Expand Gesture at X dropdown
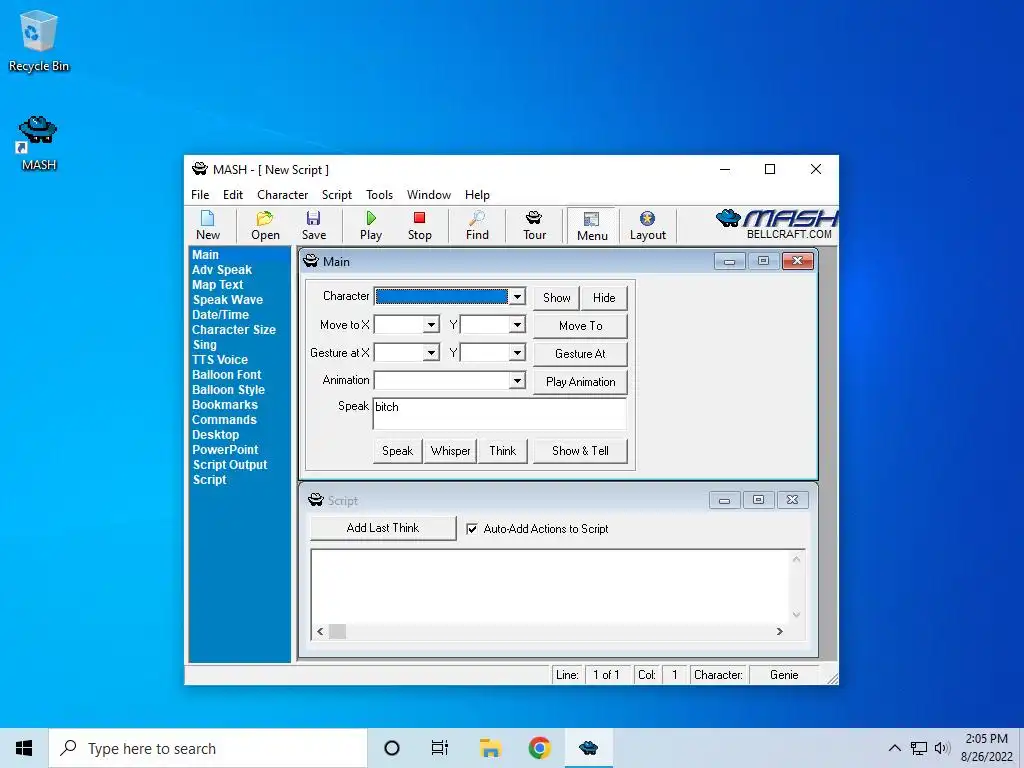 click(x=431, y=353)
